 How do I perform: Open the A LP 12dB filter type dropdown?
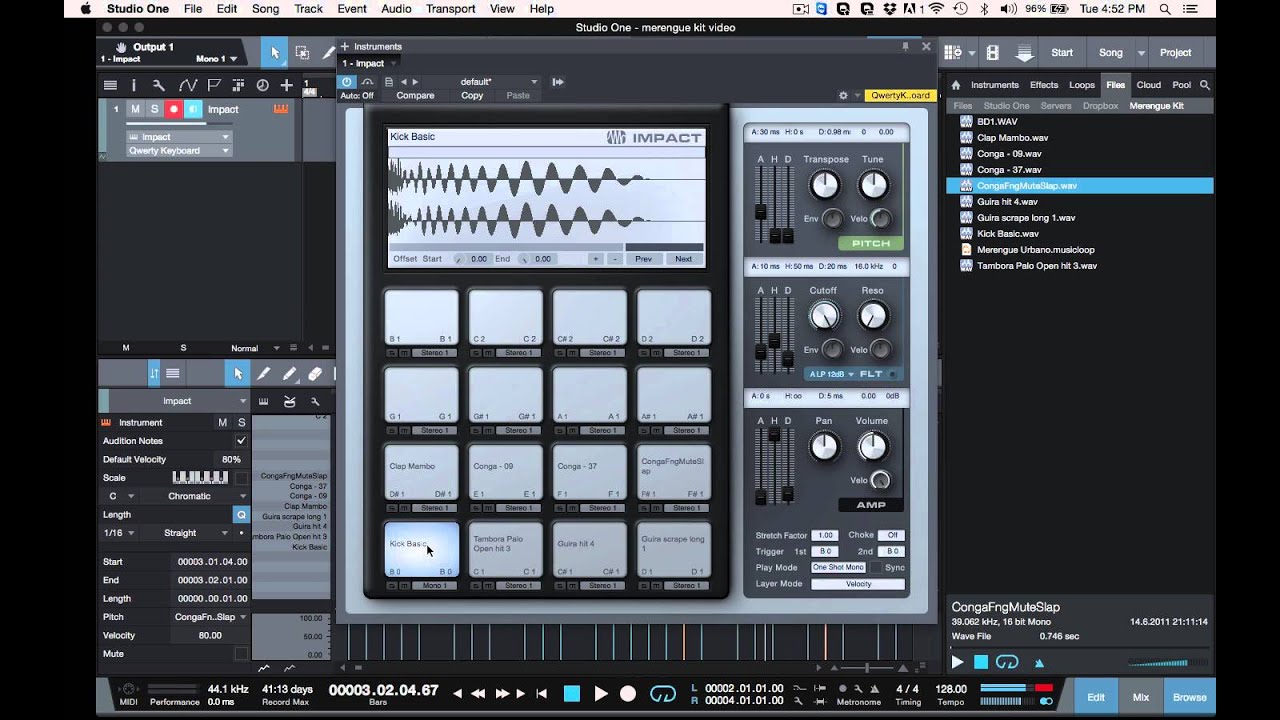(x=831, y=374)
